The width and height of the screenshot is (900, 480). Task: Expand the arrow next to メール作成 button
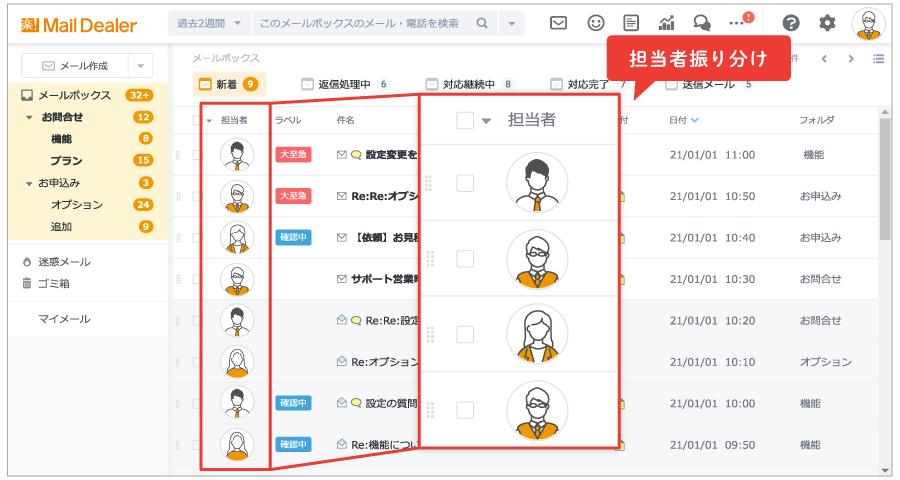click(x=141, y=66)
